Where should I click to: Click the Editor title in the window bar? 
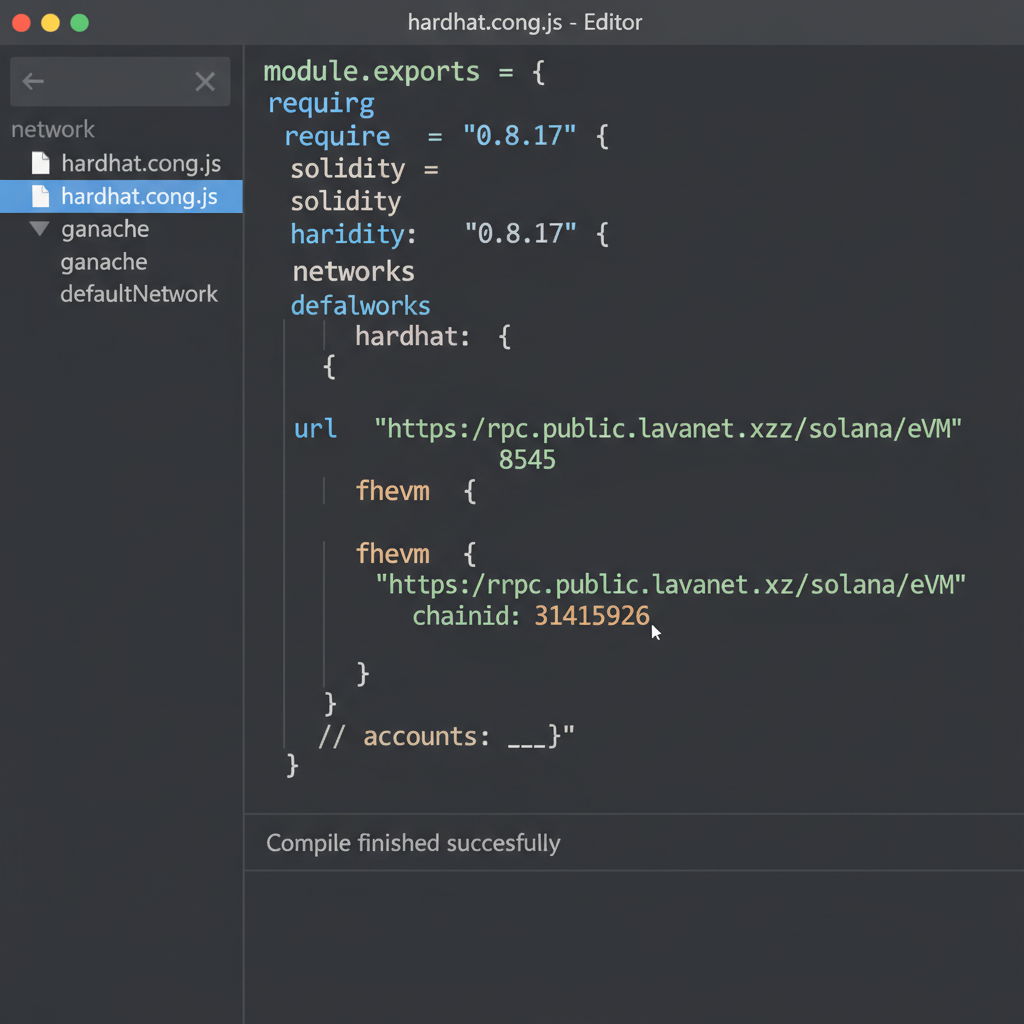pos(612,22)
